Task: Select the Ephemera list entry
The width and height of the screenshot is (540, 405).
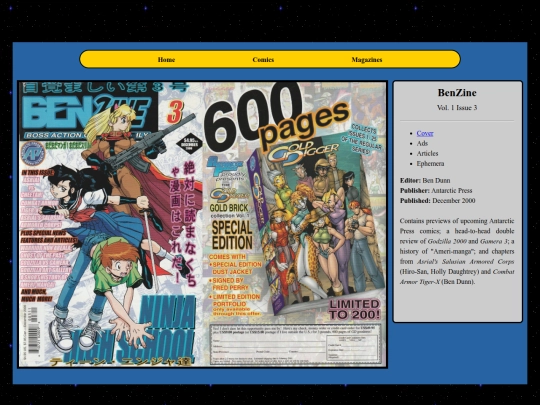Action: coord(430,164)
